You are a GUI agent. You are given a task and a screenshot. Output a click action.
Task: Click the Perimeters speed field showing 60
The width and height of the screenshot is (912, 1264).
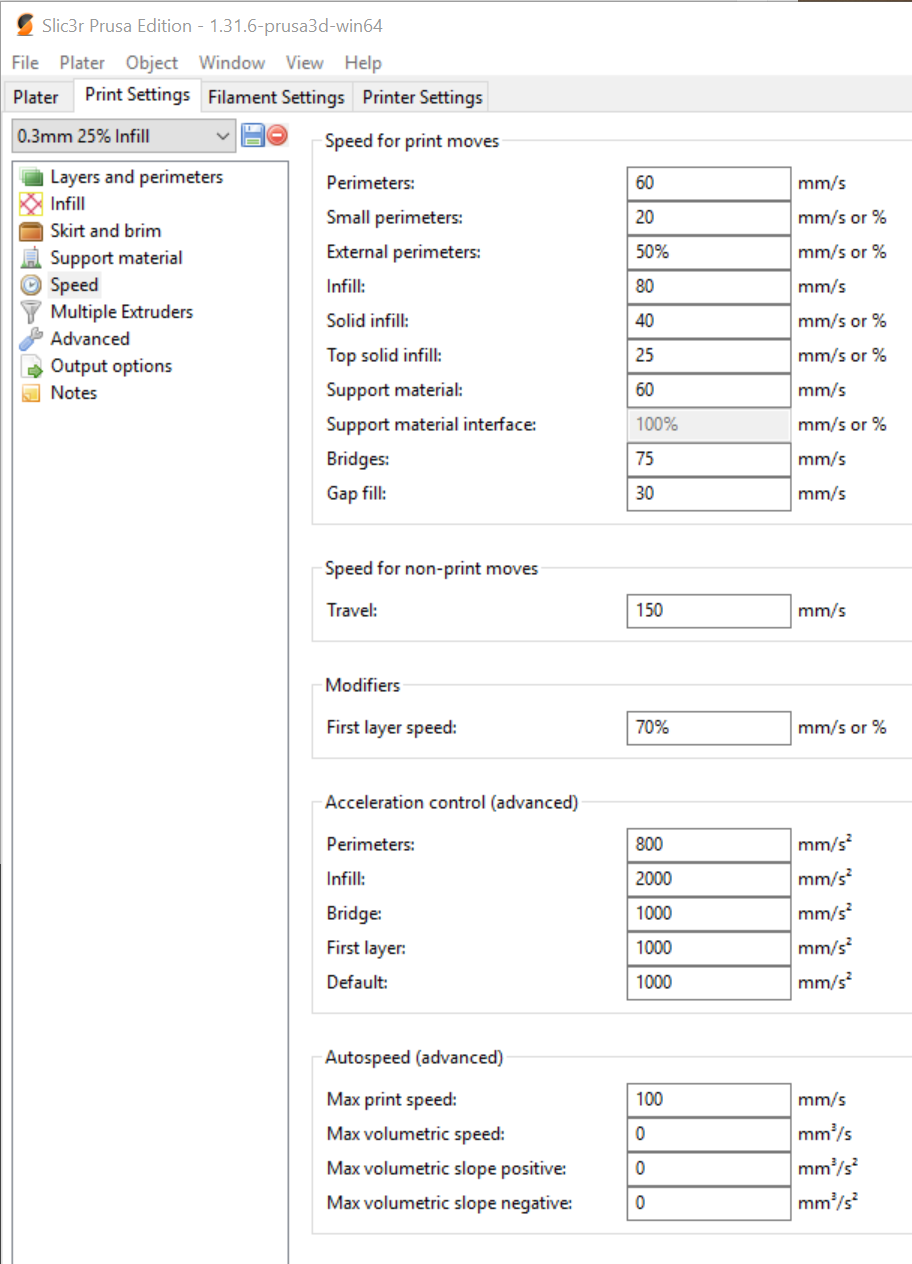709,183
